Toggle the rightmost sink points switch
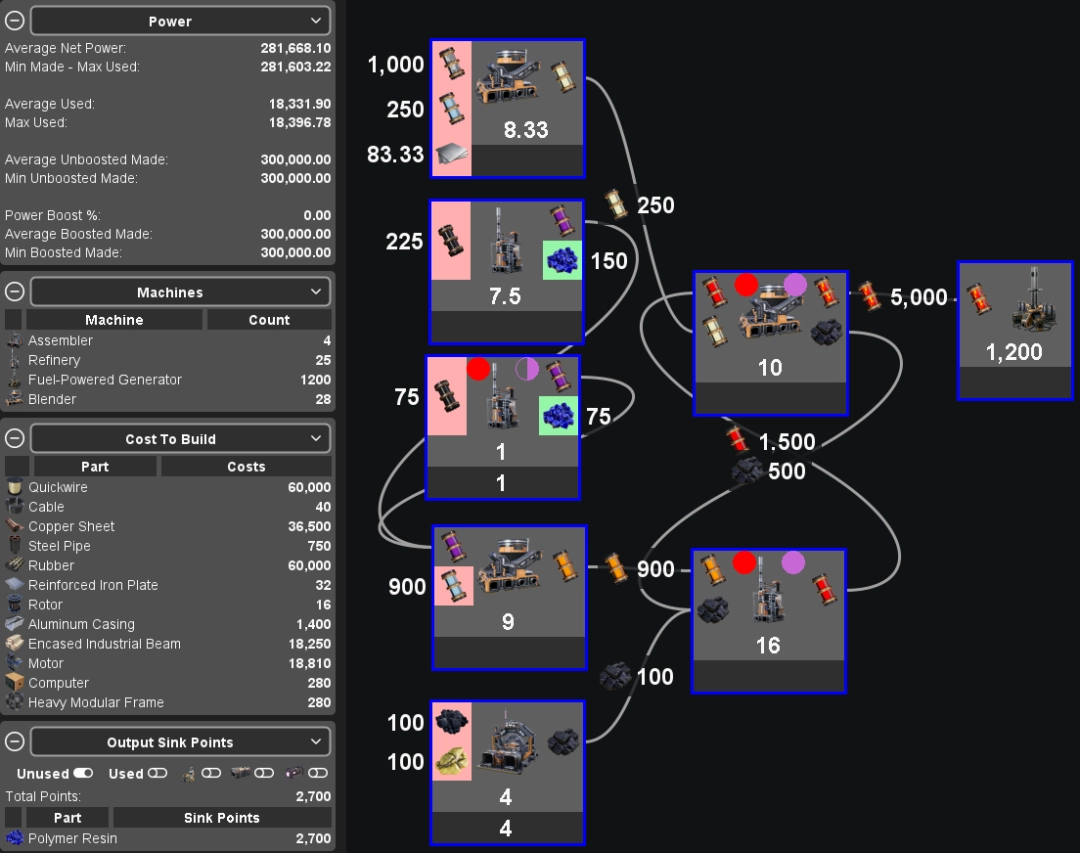This screenshot has height=853, width=1080. point(318,773)
